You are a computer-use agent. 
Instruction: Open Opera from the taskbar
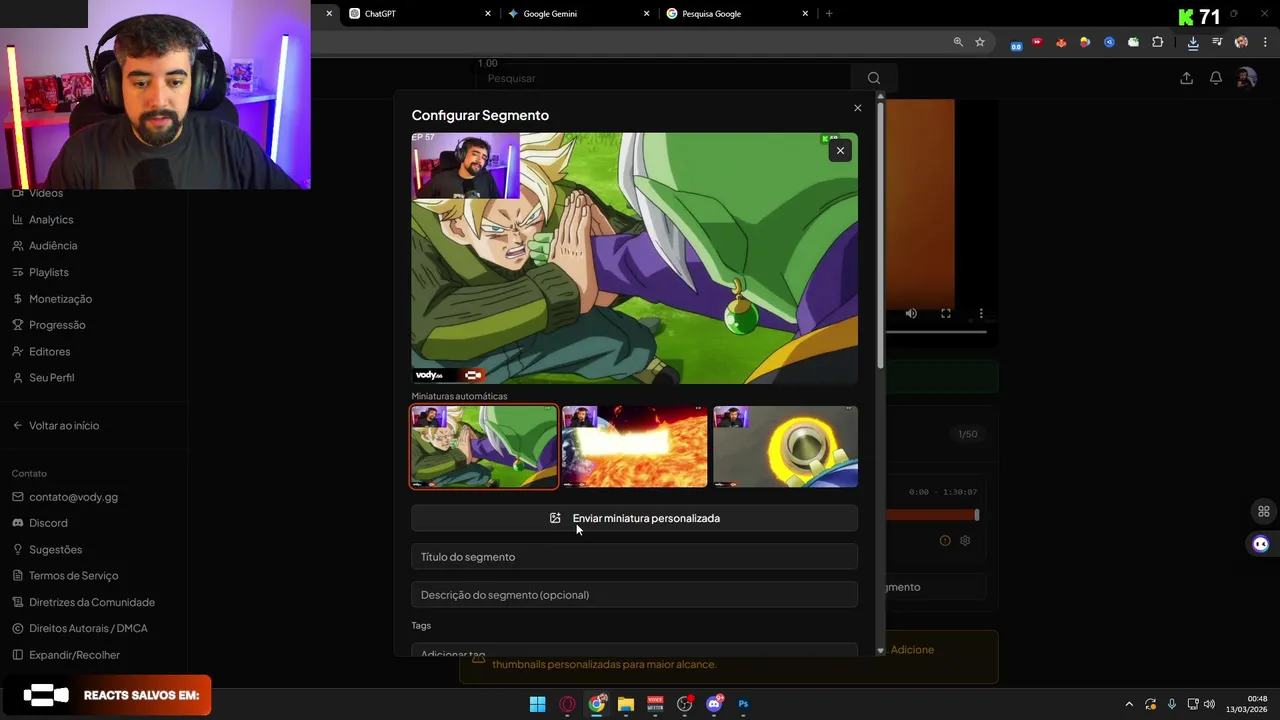coord(567,704)
